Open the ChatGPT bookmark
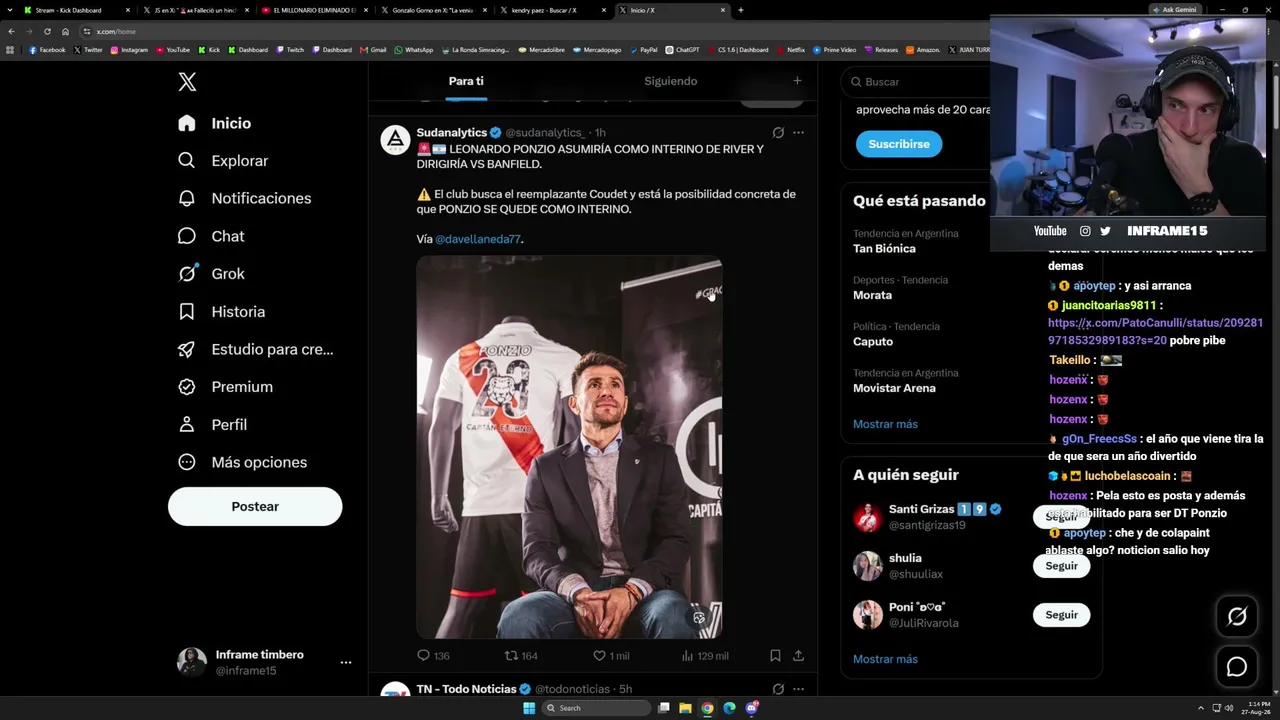This screenshot has height=720, width=1280. [x=683, y=50]
